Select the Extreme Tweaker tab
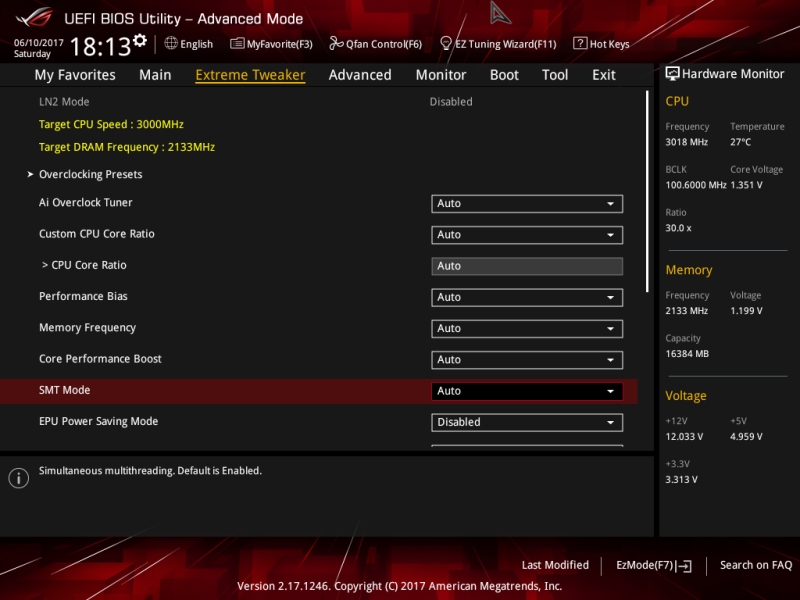The image size is (800, 600). pyautogui.click(x=251, y=75)
